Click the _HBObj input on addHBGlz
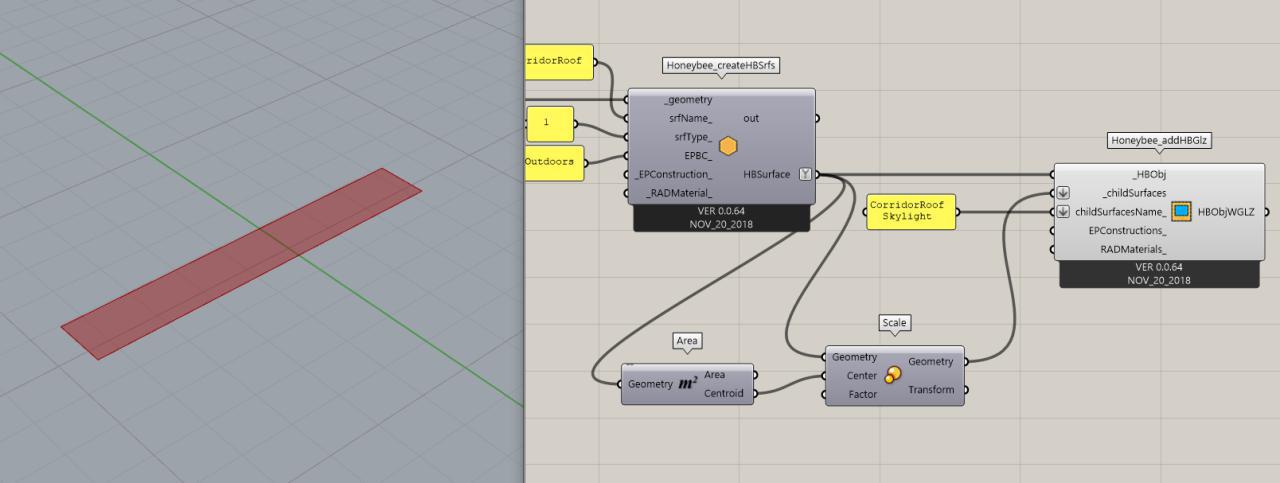 1149,174
